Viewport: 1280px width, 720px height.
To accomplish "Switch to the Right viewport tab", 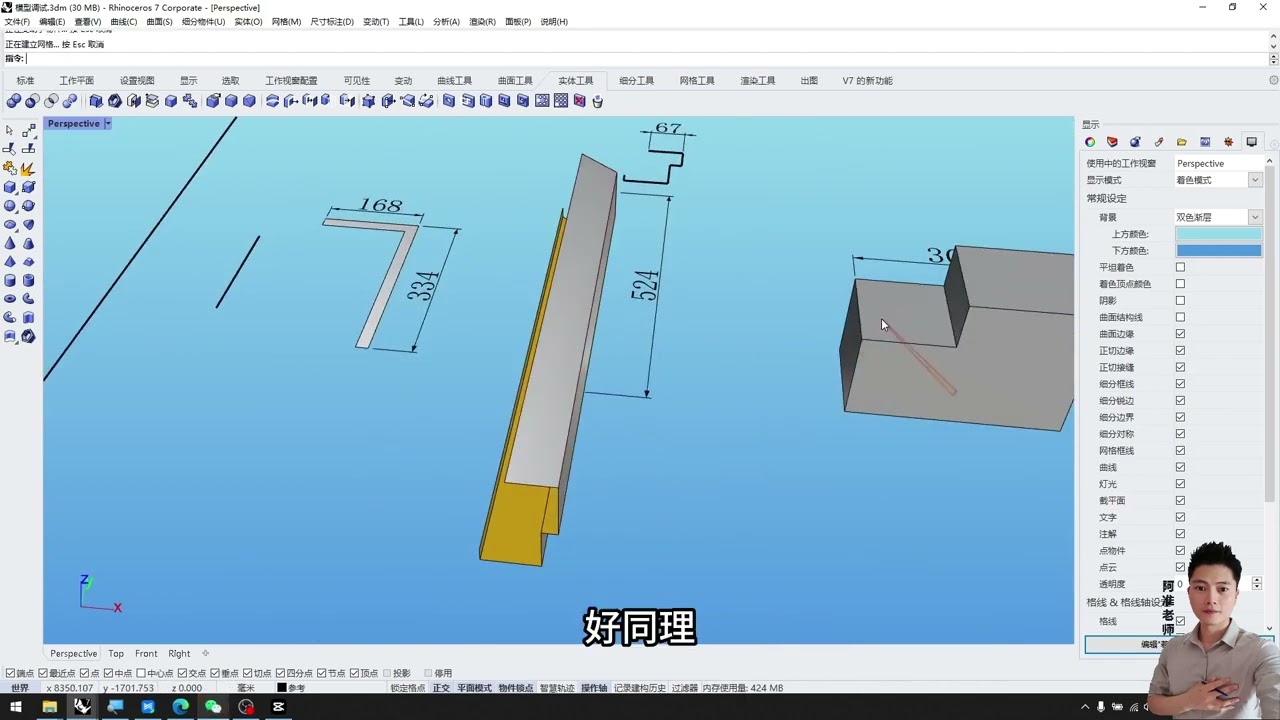I will 179,653.
